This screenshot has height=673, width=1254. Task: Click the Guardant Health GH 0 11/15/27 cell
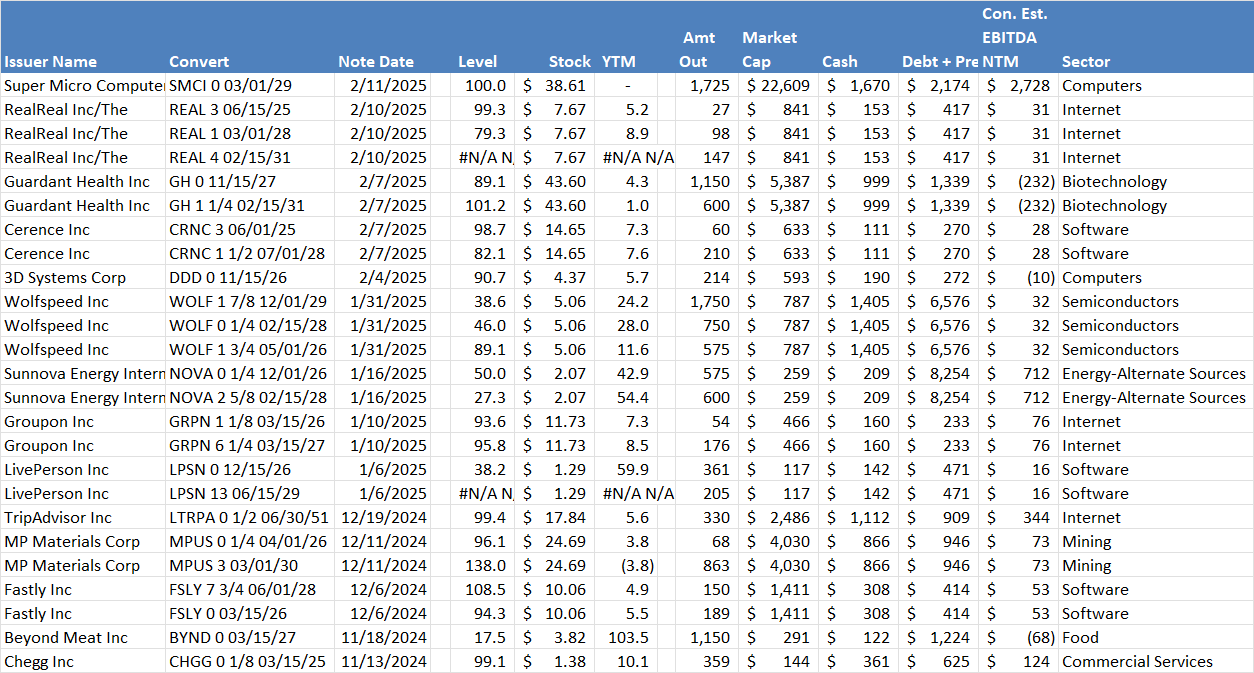[248, 182]
